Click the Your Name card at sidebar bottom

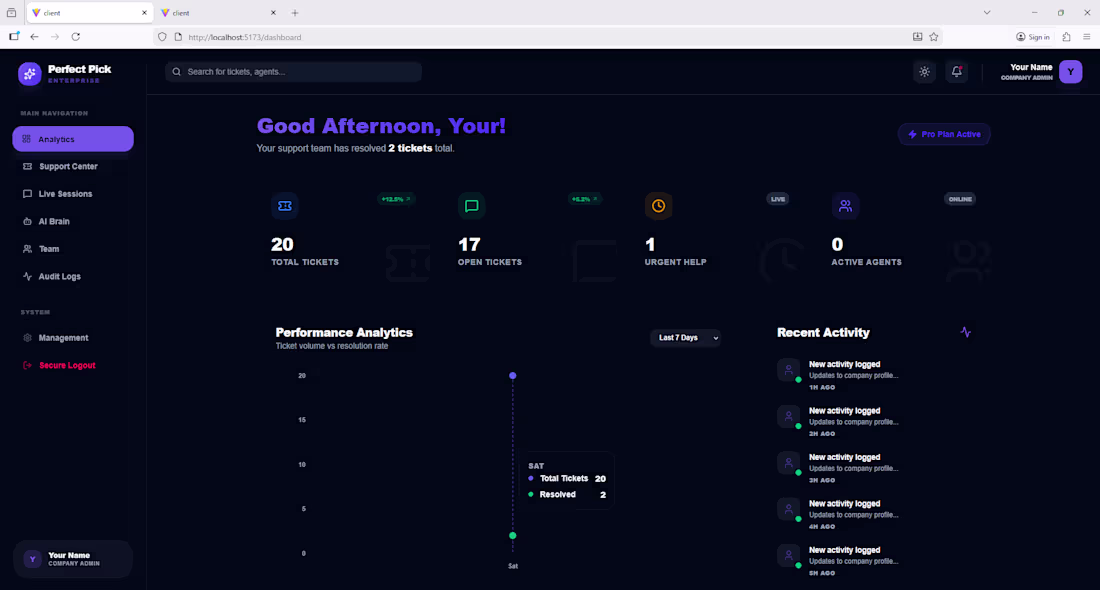[x=73, y=559]
